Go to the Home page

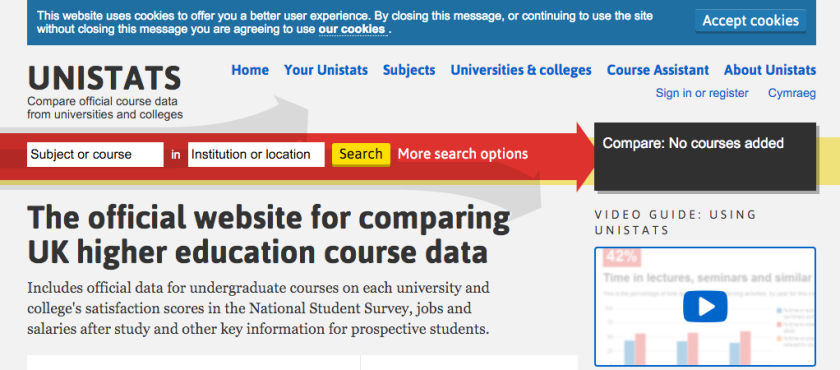250,70
